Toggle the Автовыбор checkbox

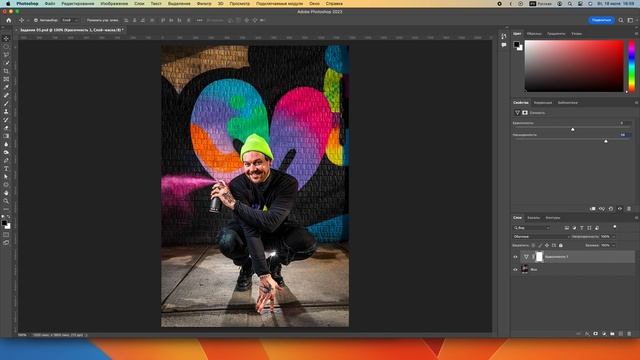36,20
